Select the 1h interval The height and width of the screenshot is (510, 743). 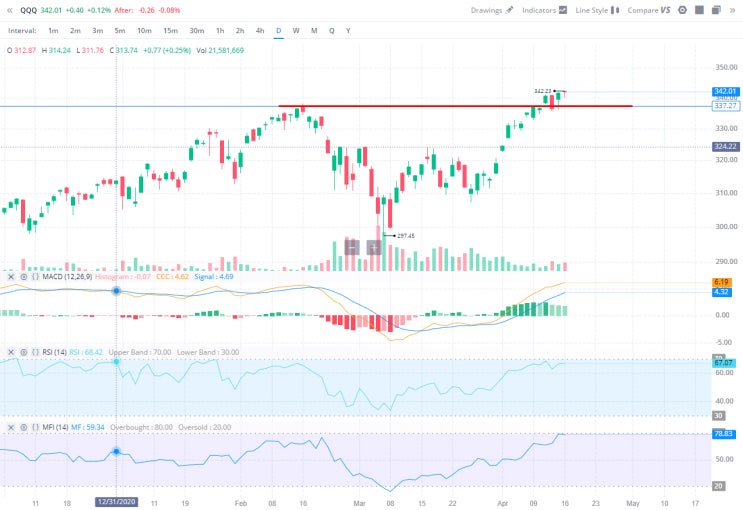click(x=220, y=30)
